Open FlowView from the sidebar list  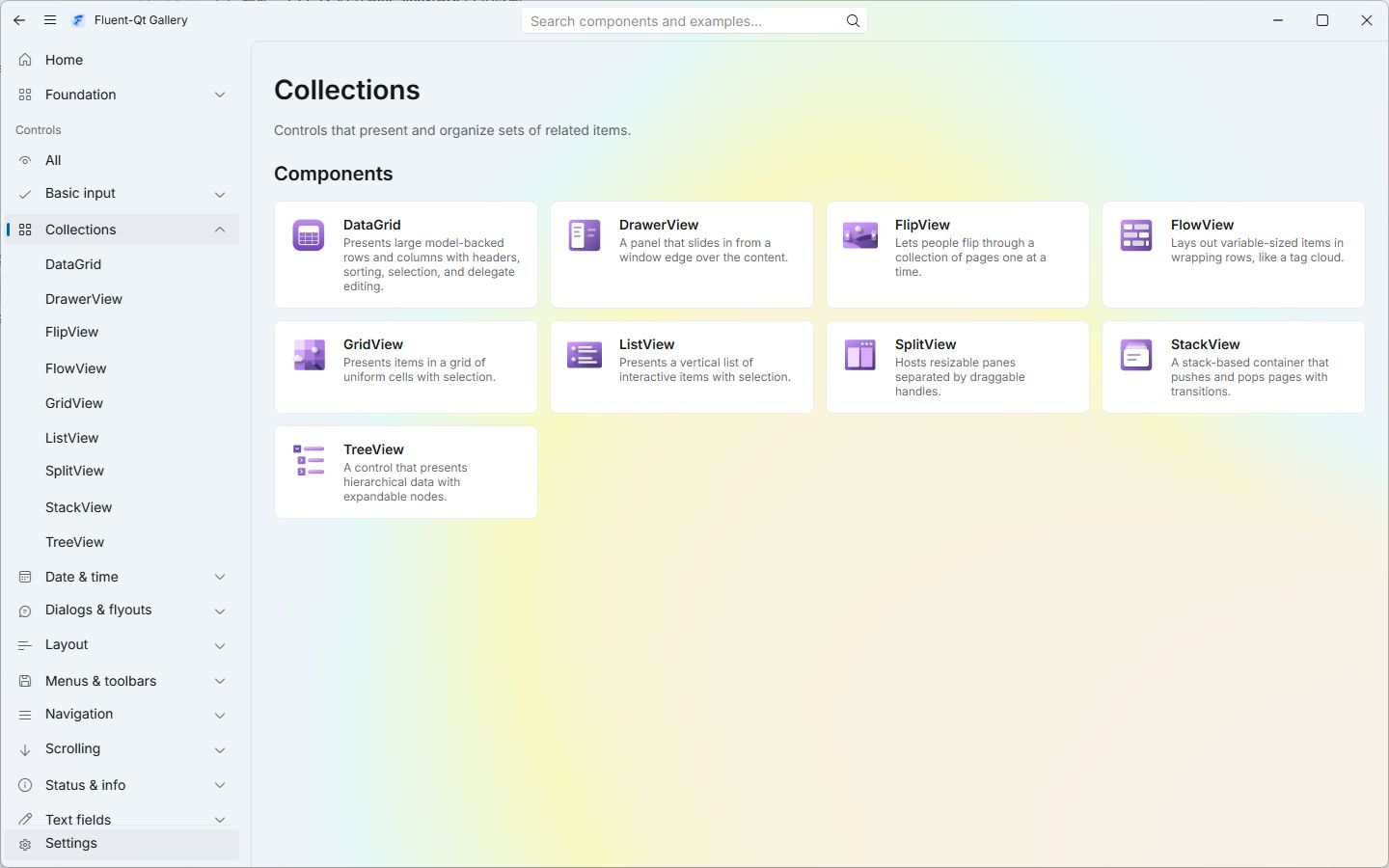pos(122,368)
